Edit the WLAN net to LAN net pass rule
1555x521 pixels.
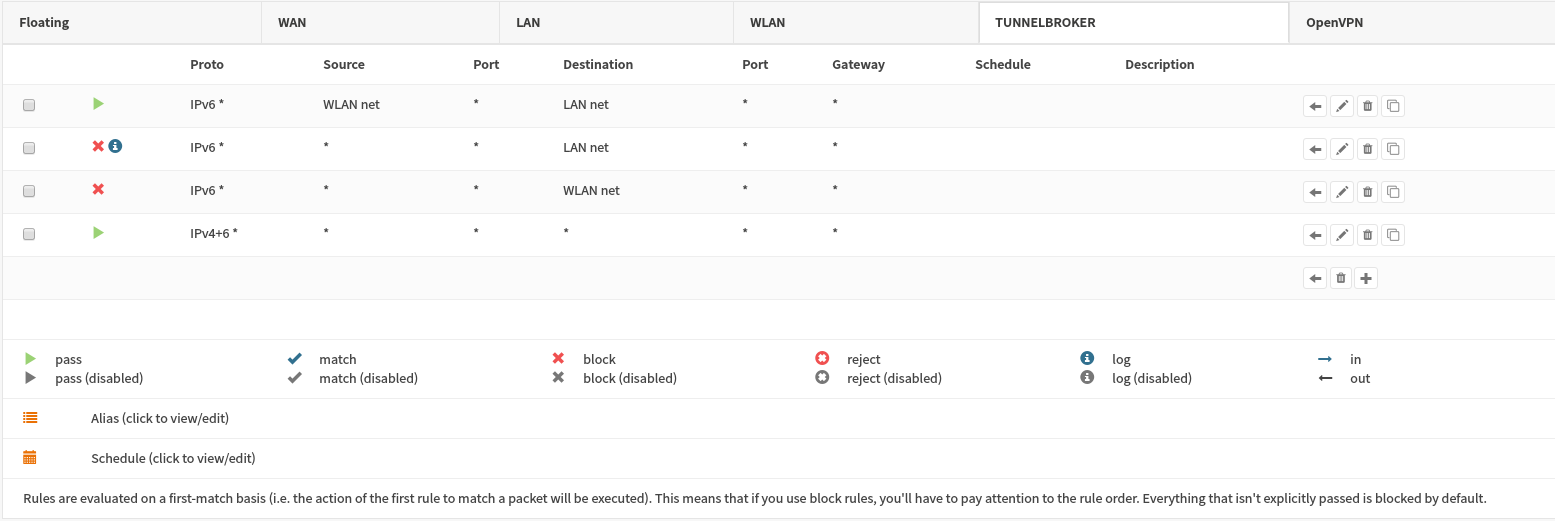click(x=1342, y=105)
